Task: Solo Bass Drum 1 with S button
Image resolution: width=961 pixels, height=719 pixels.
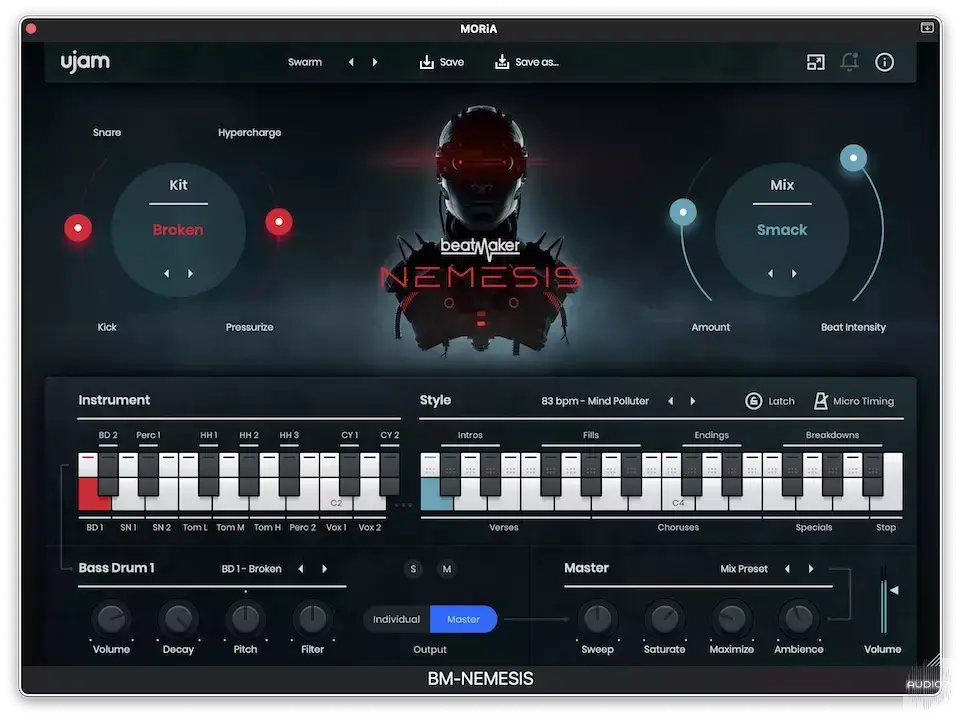Action: pos(413,569)
